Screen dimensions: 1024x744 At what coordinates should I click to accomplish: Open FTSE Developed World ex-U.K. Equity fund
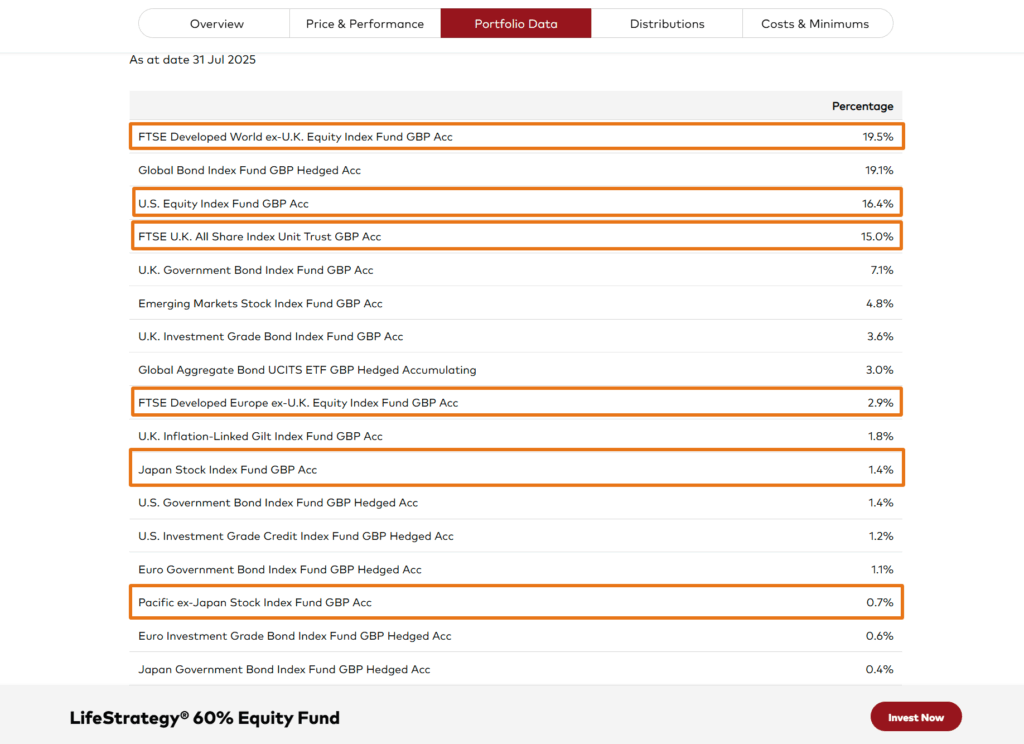[x=516, y=137]
